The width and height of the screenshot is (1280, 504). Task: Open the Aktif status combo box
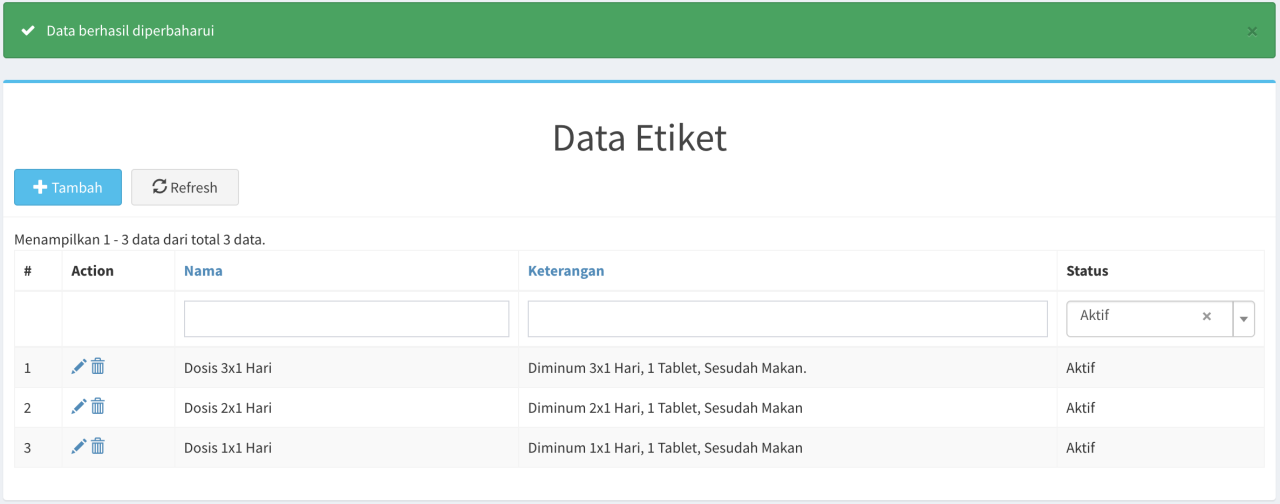coord(1135,316)
